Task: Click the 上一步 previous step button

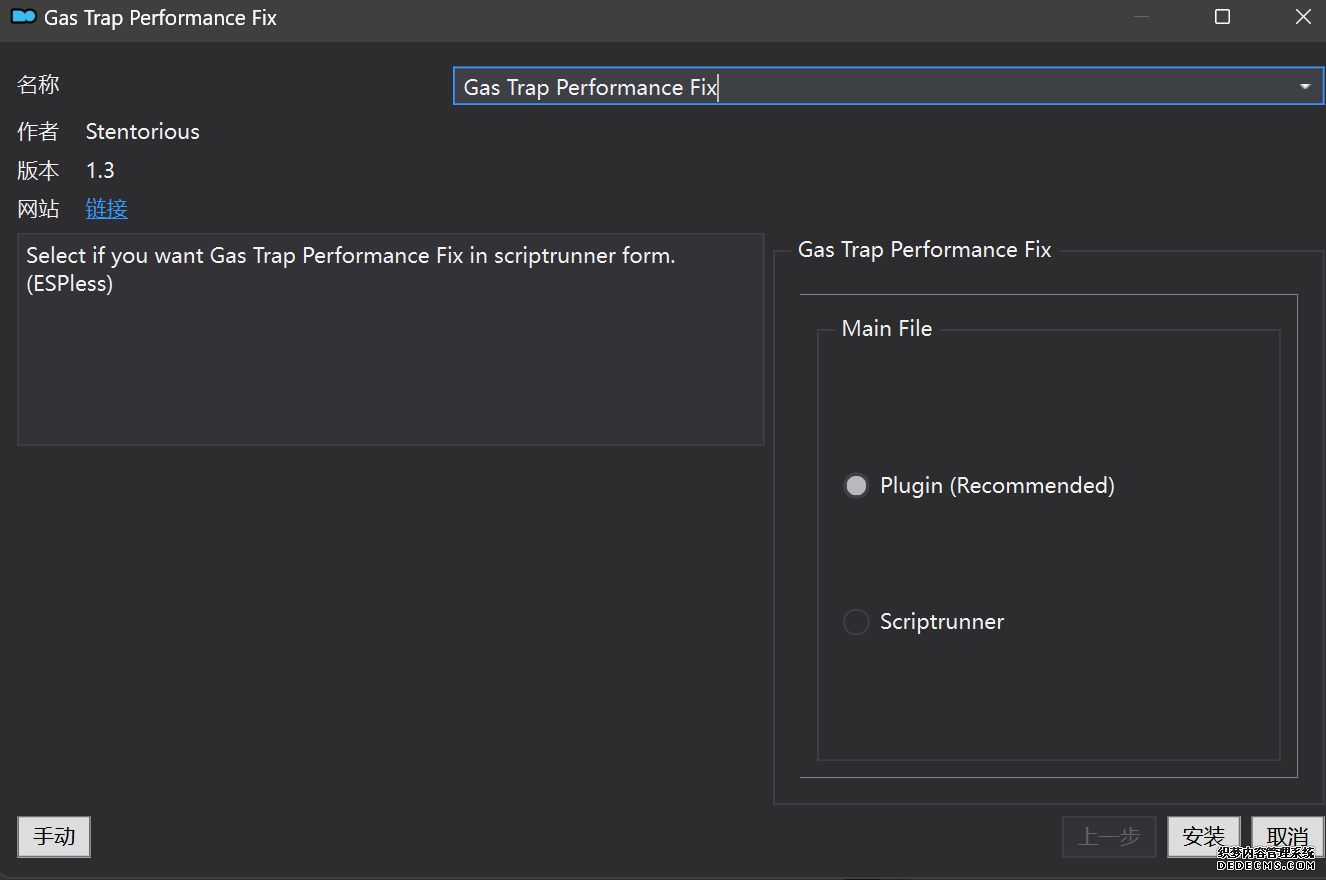Action: (1109, 837)
